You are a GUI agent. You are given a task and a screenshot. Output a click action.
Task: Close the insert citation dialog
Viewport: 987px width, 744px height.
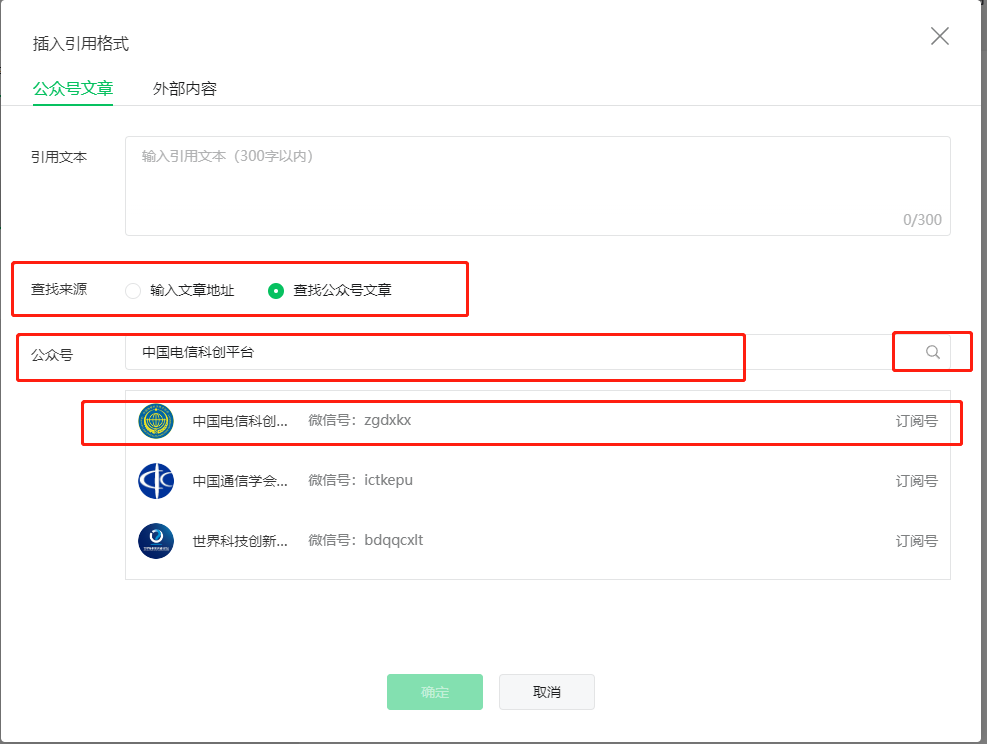coord(939,36)
